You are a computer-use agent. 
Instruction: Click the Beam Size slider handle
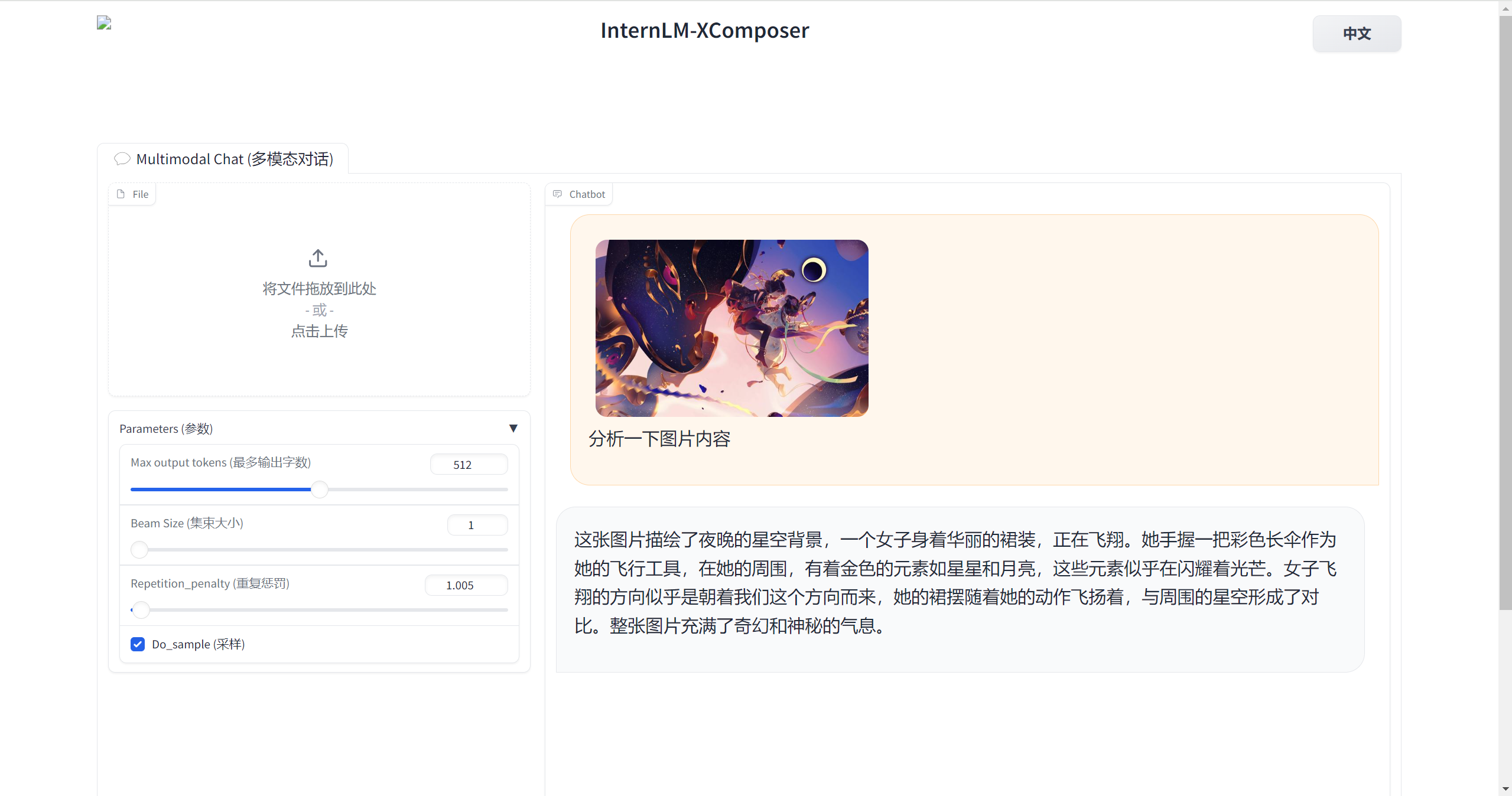[x=139, y=550]
